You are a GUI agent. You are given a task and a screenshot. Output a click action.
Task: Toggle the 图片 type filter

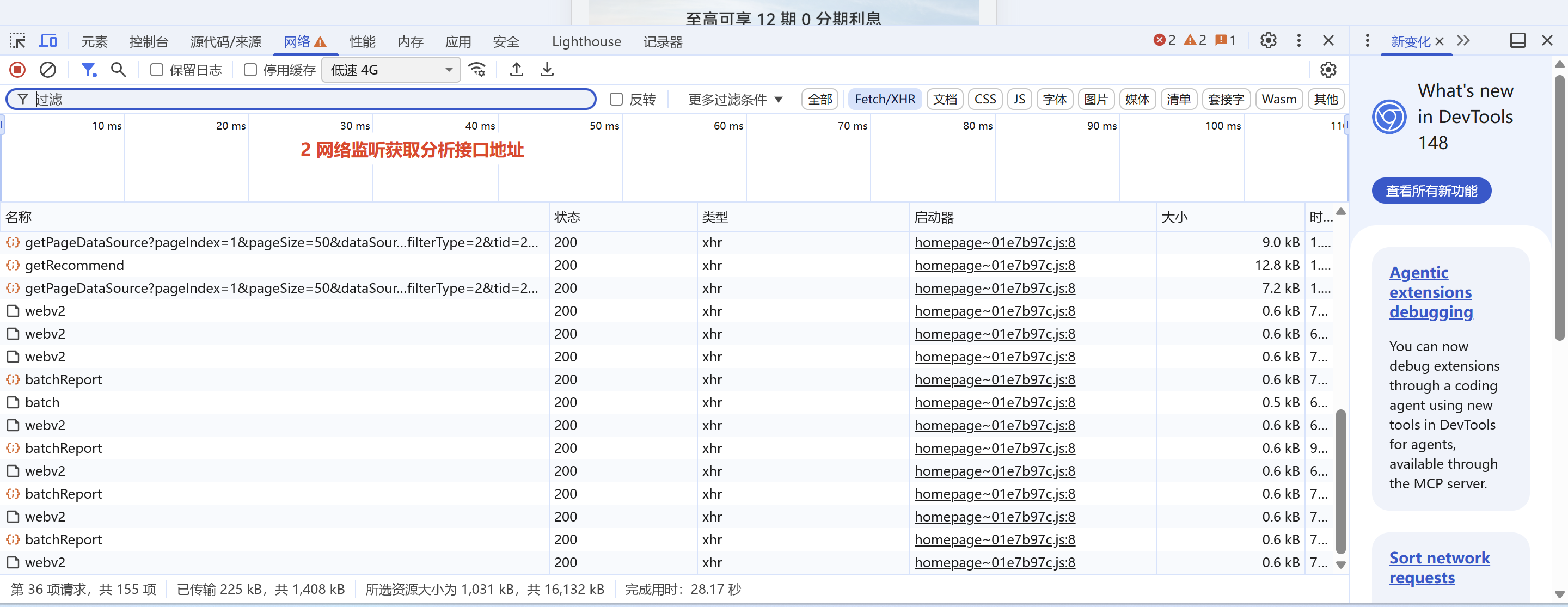1097,99
